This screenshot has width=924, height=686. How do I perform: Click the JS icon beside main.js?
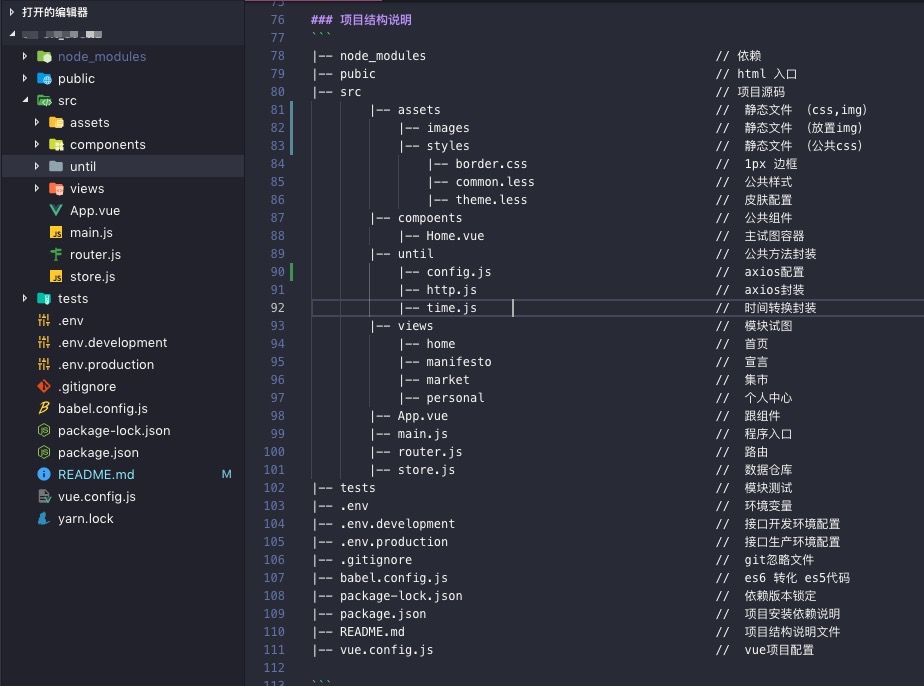(56, 233)
